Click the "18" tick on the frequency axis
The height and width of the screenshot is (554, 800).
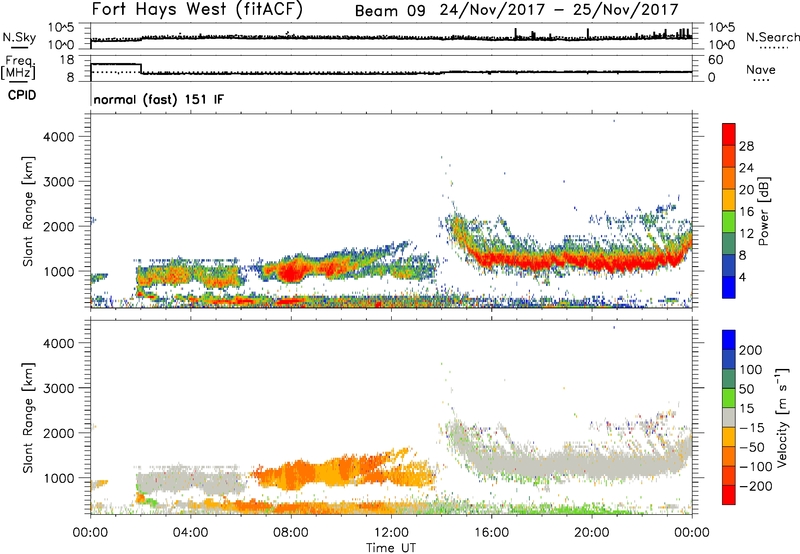[x=67, y=60]
